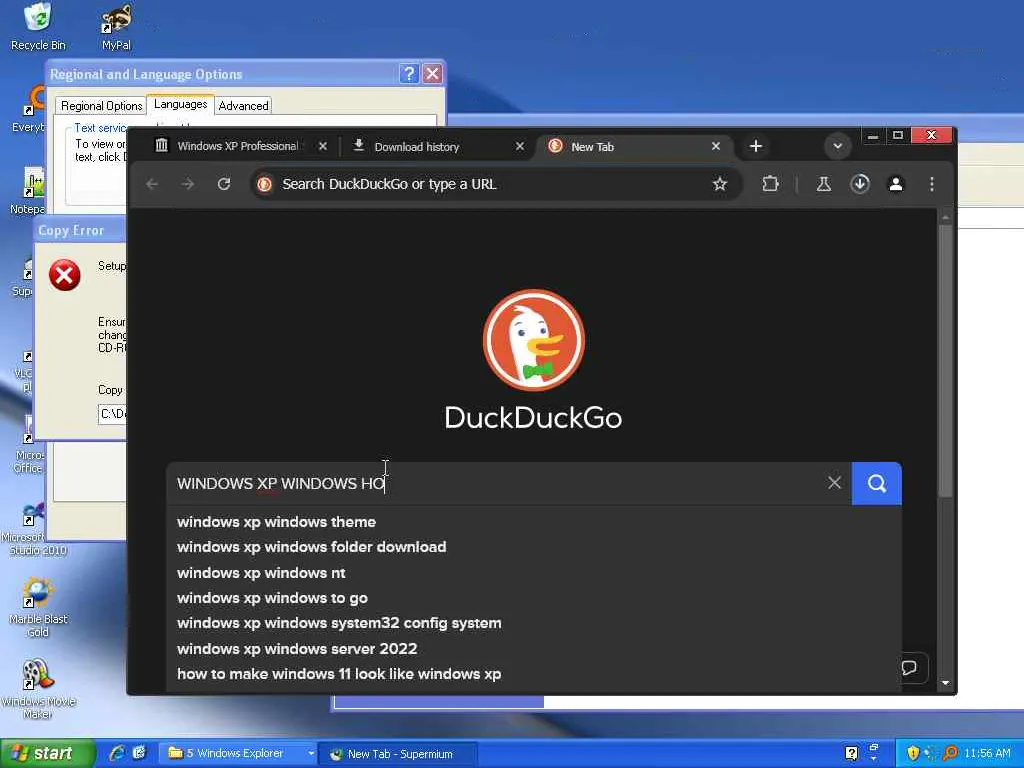Open the Extensions puzzle icon
This screenshot has width=1024, height=768.
pos(771,184)
